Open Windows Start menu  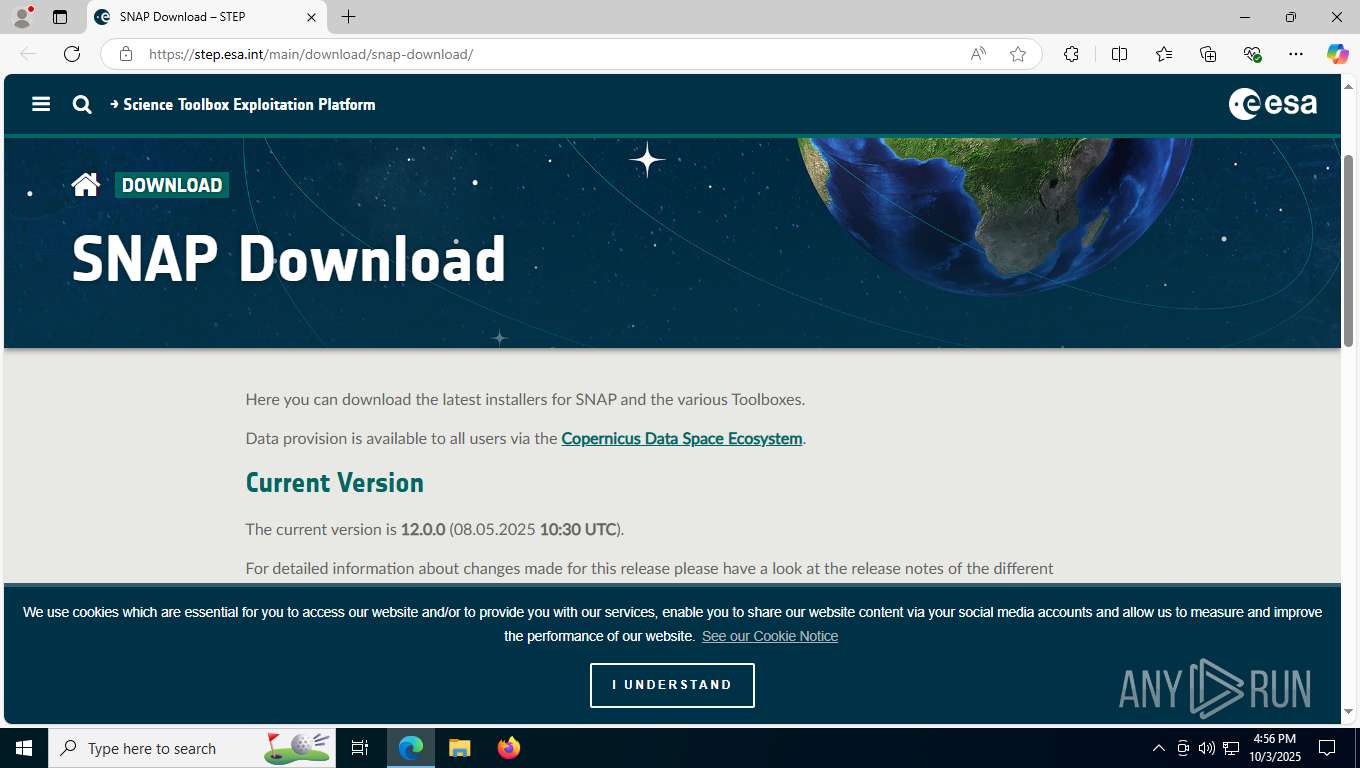24,748
